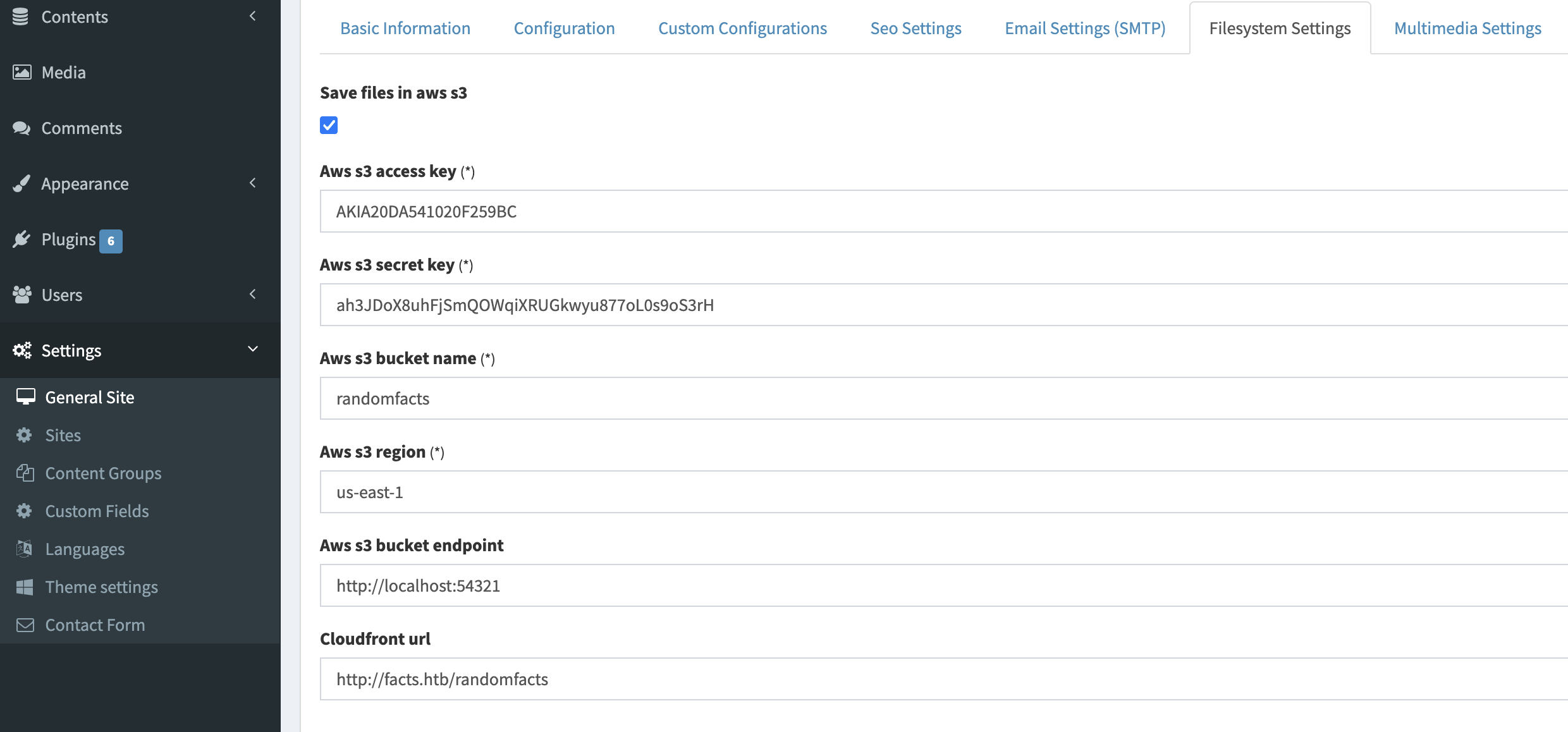1568x732 pixels.
Task: Expand the Appearance submenu arrow
Action: [x=253, y=183]
